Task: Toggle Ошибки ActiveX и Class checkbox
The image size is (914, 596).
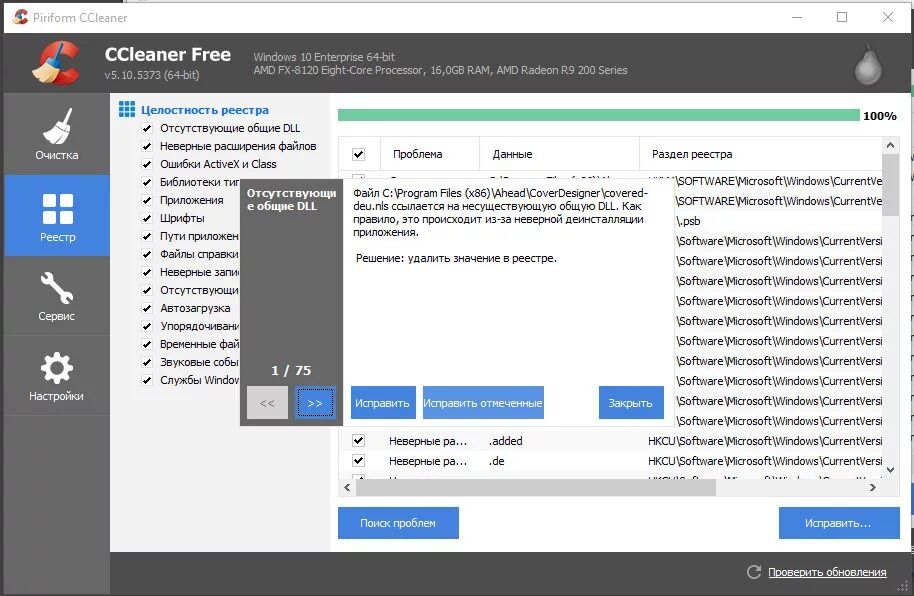Action: click(x=147, y=164)
